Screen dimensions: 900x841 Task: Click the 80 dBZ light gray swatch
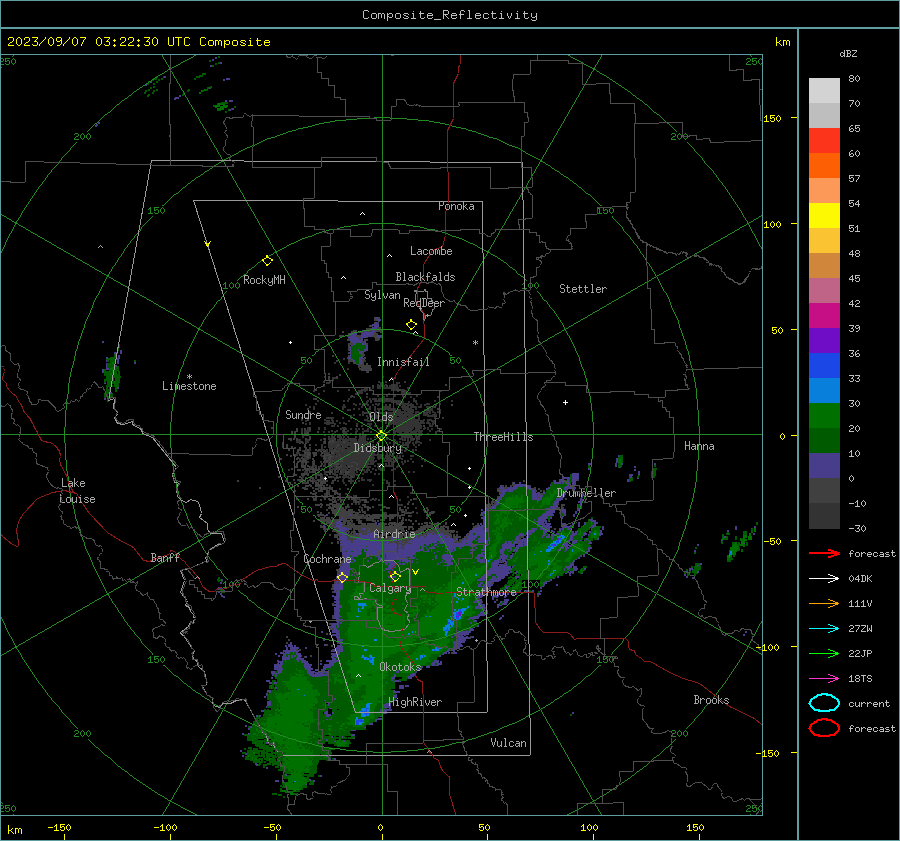point(824,90)
